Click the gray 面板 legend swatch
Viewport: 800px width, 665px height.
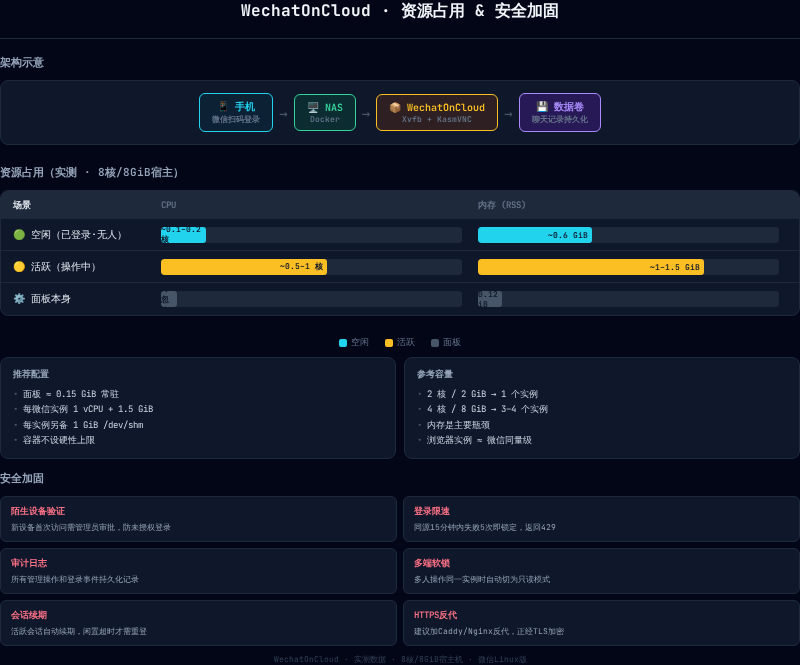coord(435,343)
